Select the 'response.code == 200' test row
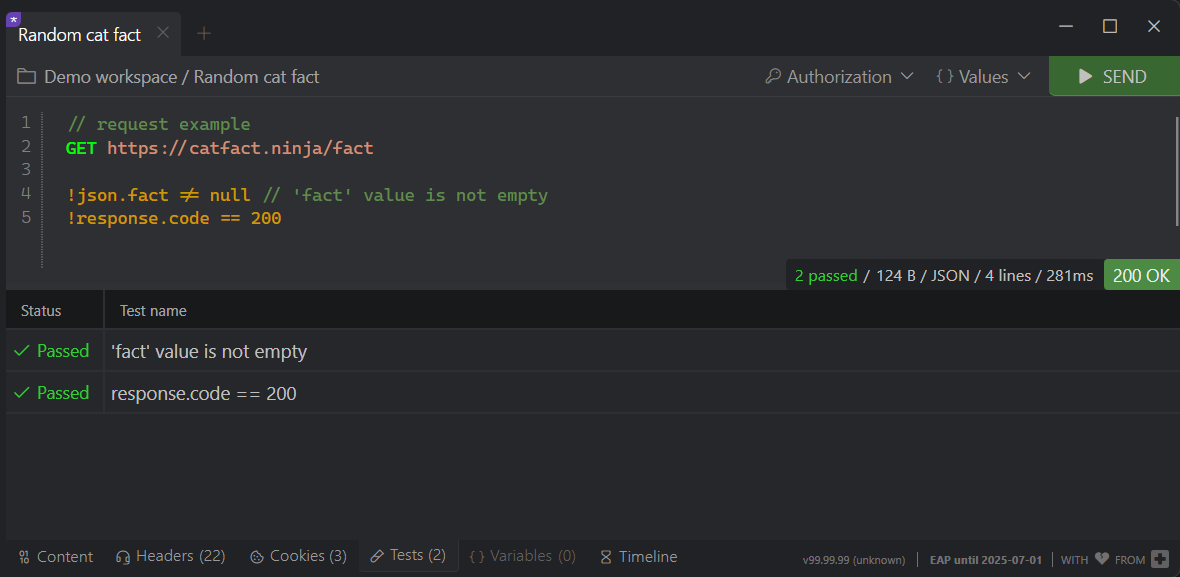Screen dimensions: 1180x577 (593, 393)
